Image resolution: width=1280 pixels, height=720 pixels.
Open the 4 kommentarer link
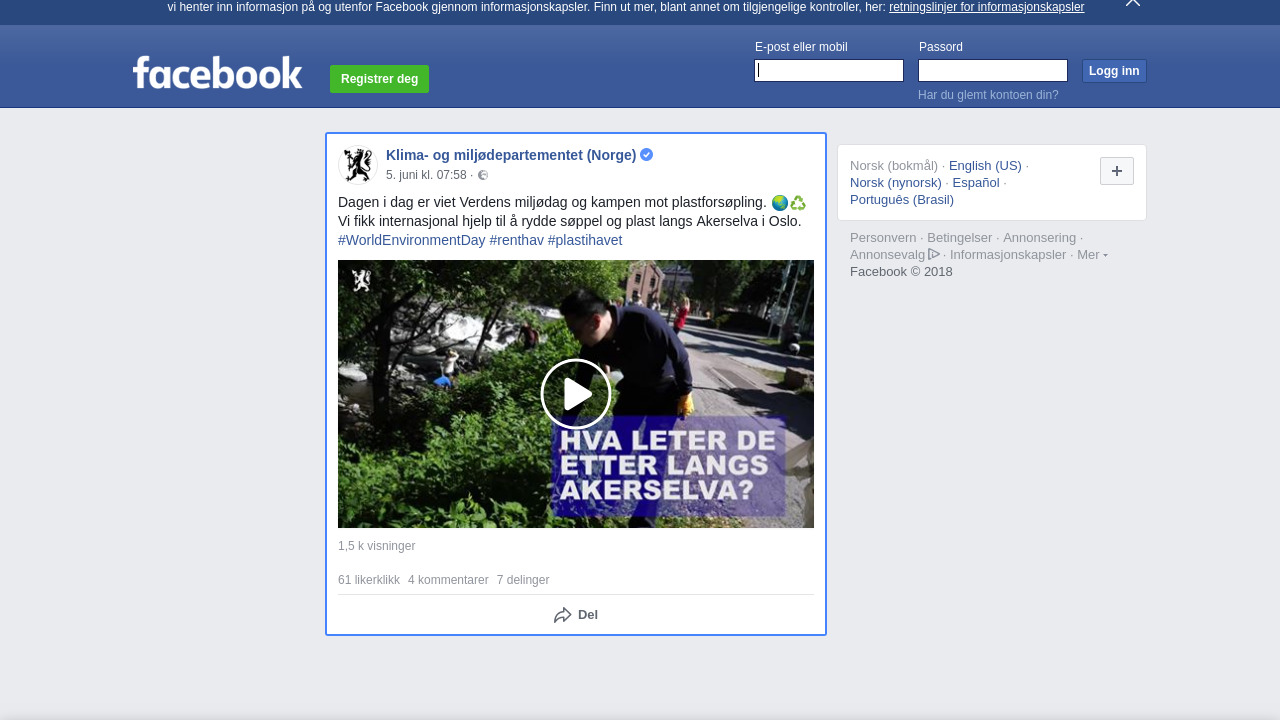pos(448,580)
